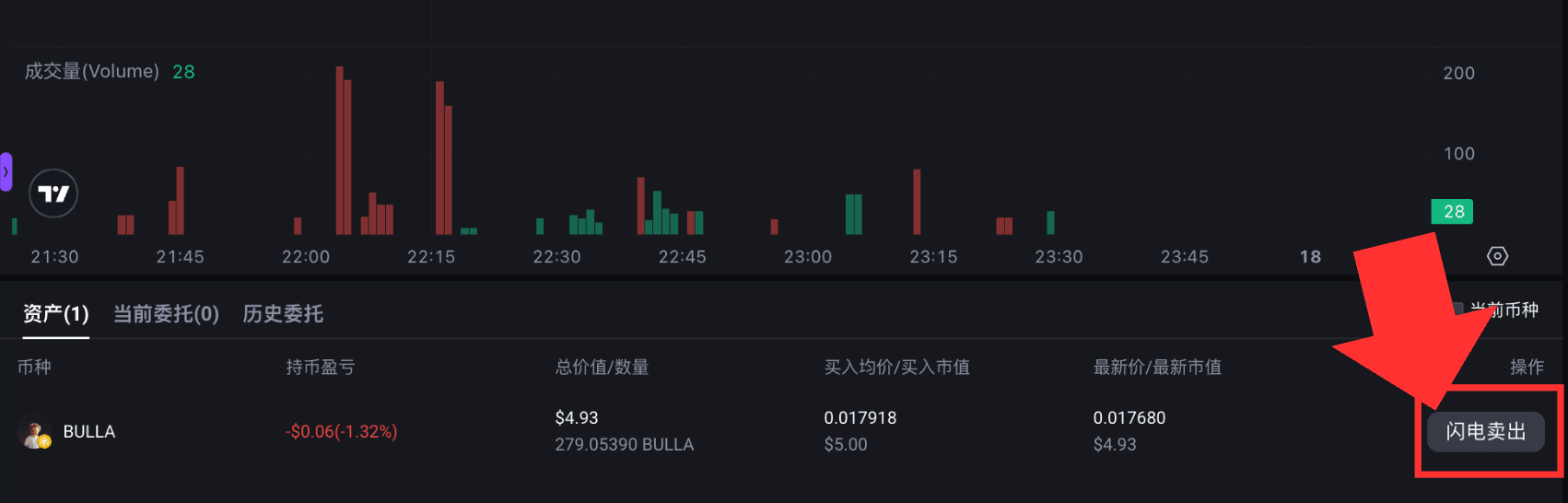1568x503 pixels.
Task: Expand the purple side panel handle
Action: point(6,172)
